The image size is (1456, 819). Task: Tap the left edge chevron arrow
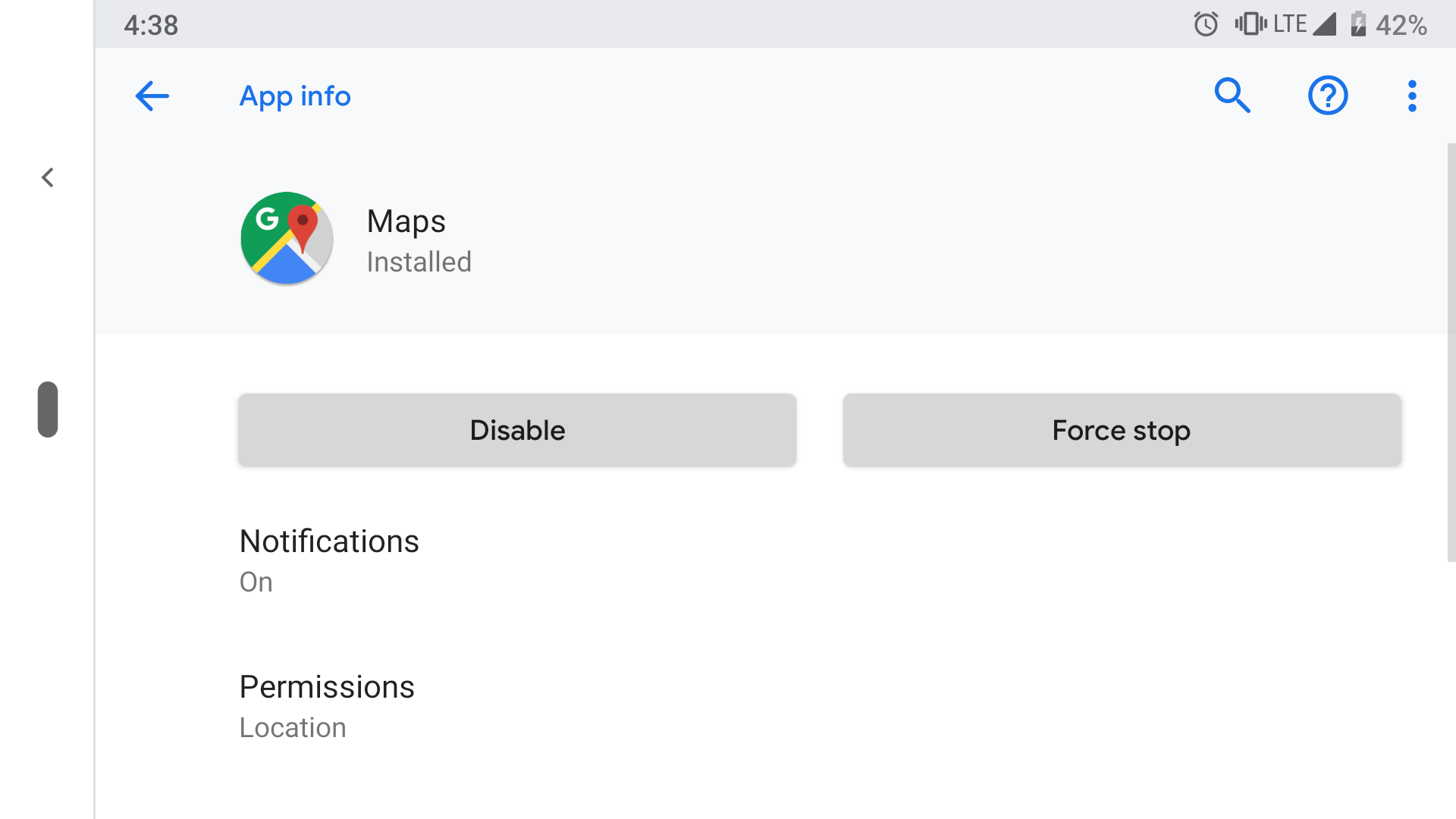[x=48, y=177]
